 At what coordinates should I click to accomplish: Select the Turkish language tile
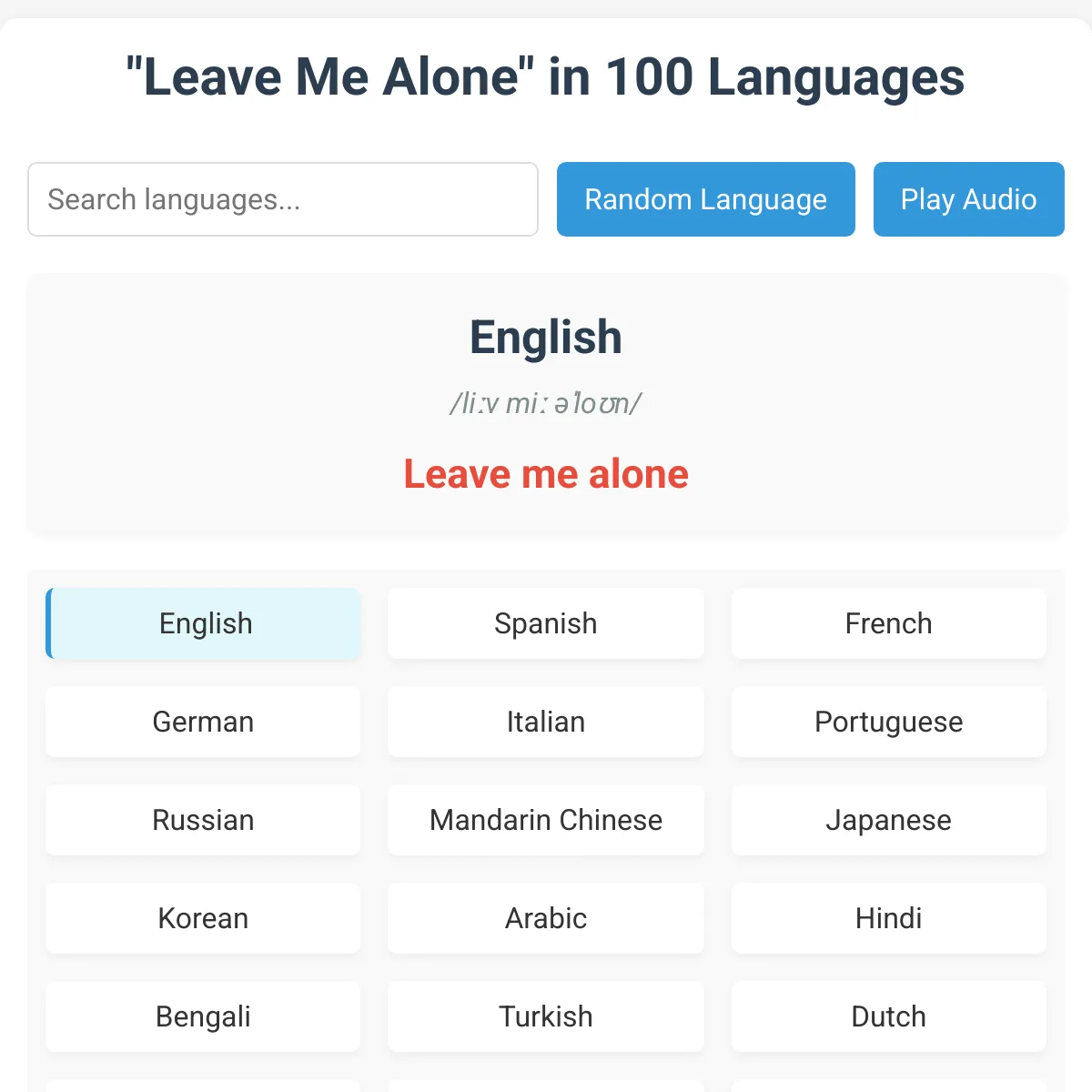pos(546,1016)
